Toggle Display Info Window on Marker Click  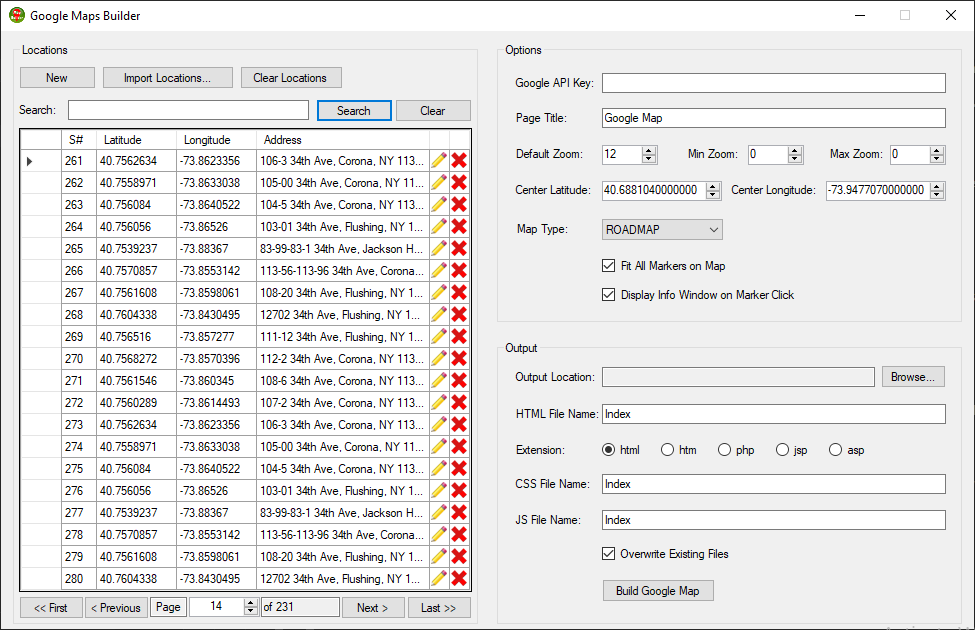tap(609, 295)
